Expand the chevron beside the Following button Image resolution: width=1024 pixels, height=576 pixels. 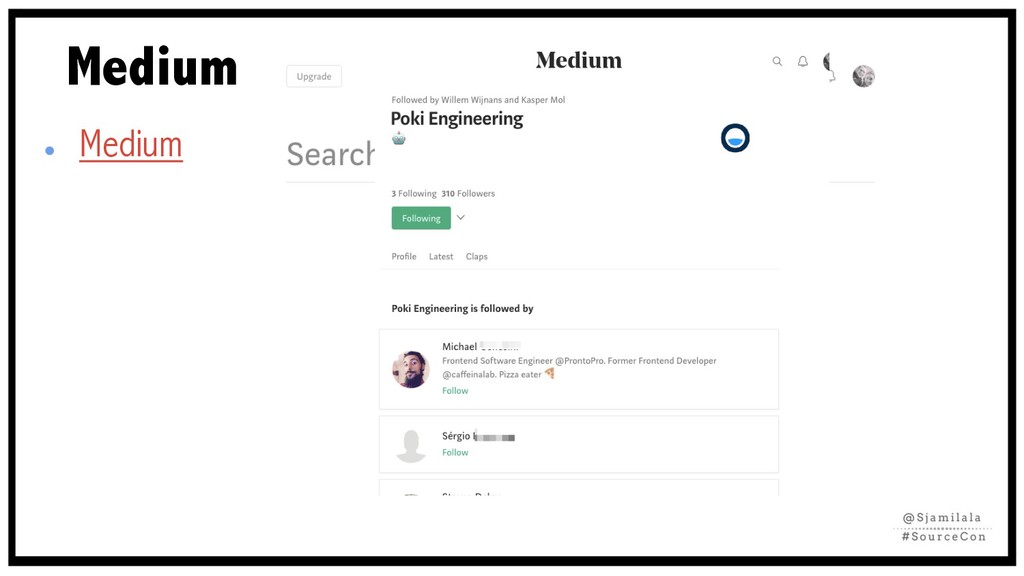pos(461,218)
